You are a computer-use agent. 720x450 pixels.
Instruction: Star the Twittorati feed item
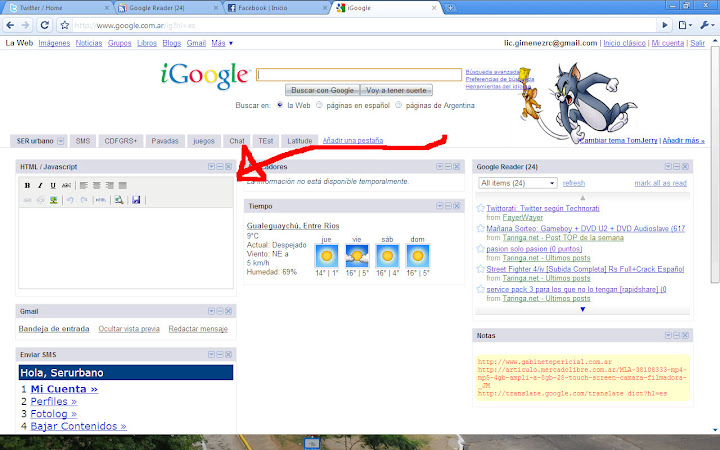pyautogui.click(x=480, y=208)
